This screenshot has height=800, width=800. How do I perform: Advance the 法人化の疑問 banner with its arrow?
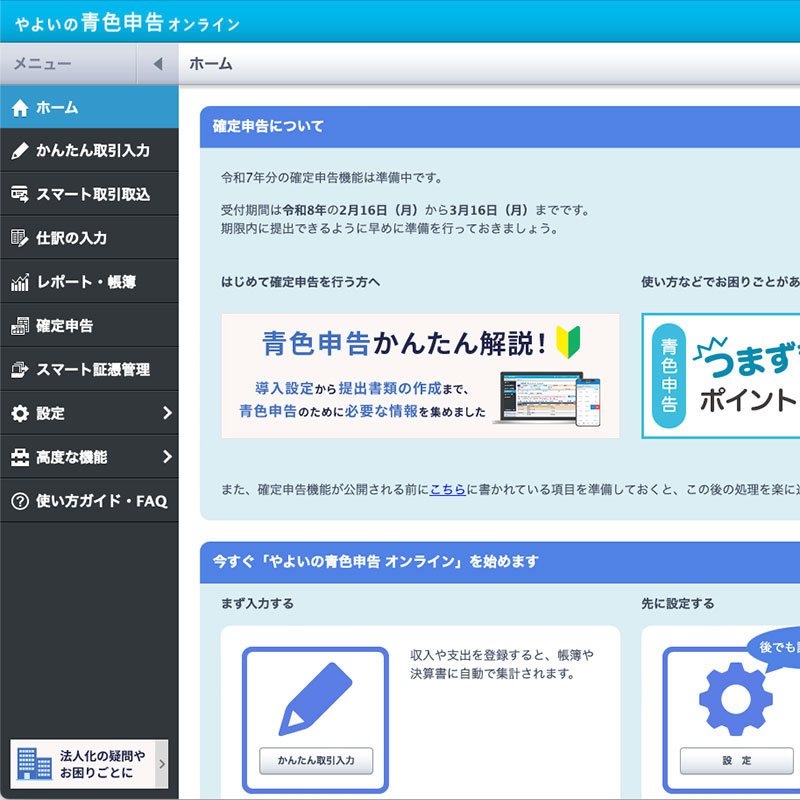[x=162, y=765]
